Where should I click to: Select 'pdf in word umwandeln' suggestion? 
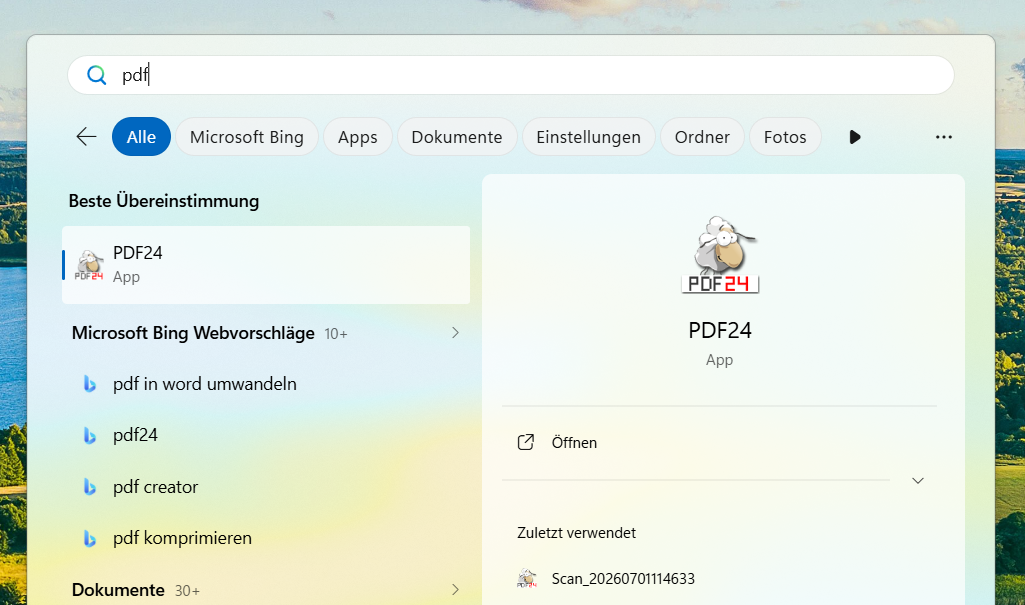pyautogui.click(x=205, y=384)
